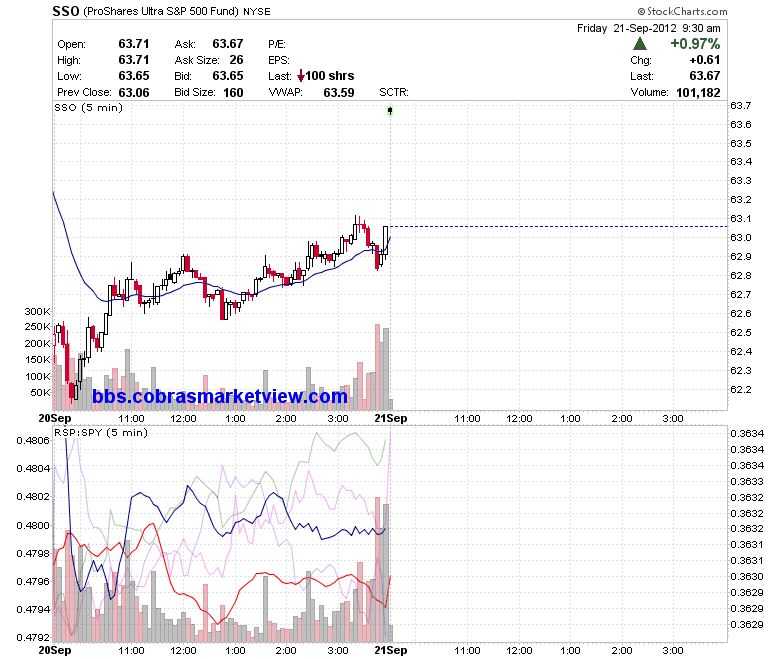Click the Open value 63.71
780x659 pixels.
pyautogui.click(x=134, y=44)
